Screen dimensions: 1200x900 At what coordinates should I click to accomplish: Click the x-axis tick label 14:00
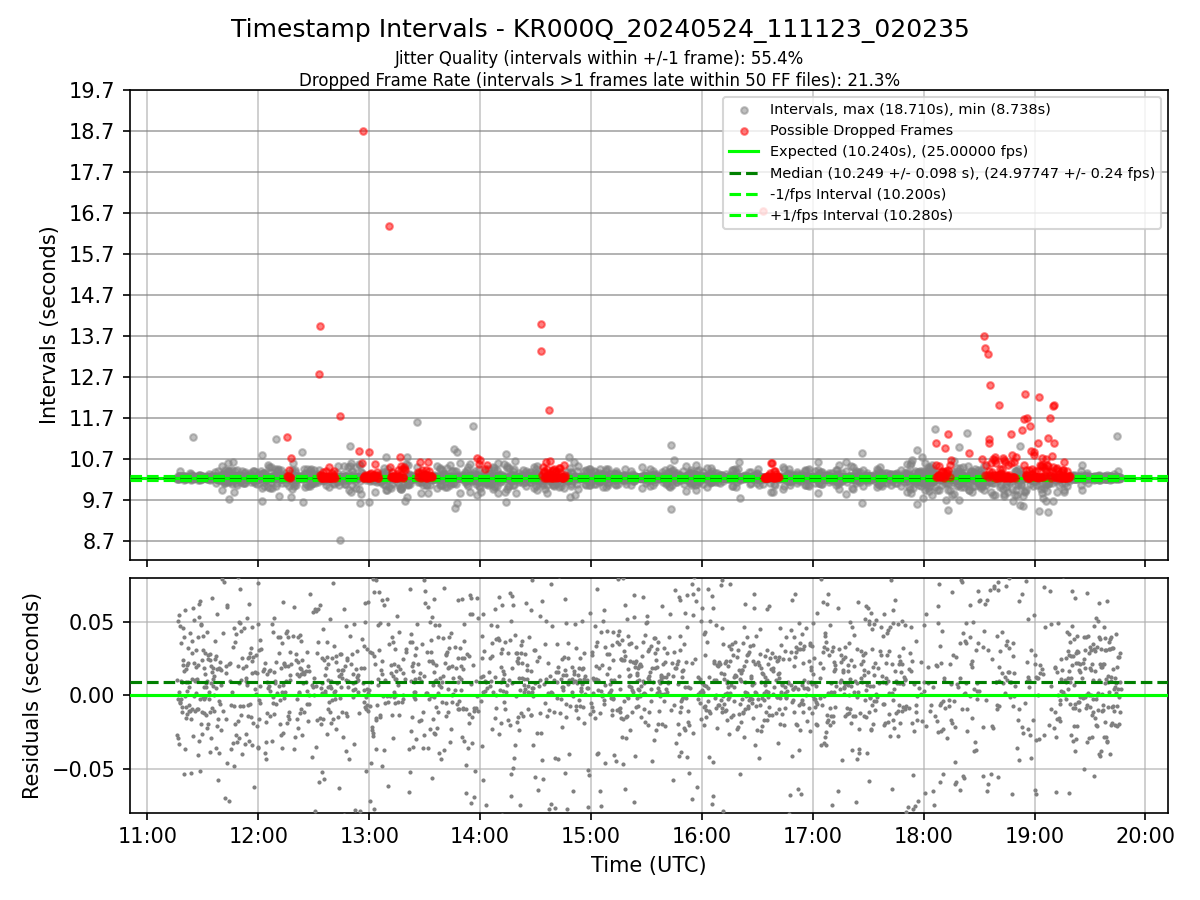pos(480,834)
